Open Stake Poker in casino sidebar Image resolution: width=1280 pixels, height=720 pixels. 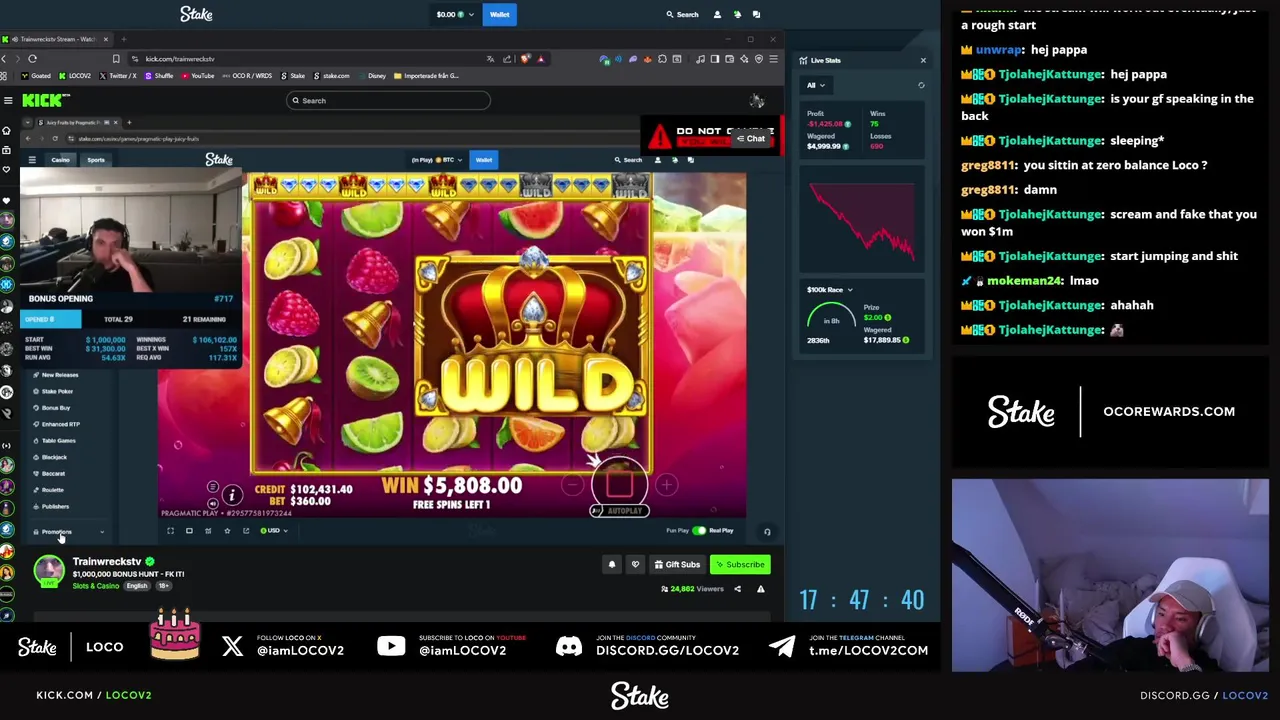(x=55, y=391)
